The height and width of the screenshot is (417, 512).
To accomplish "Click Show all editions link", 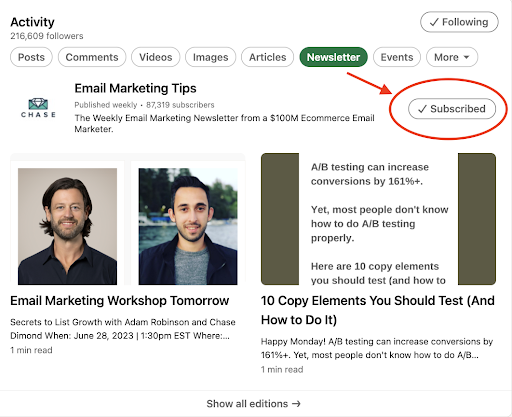I will (x=253, y=404).
